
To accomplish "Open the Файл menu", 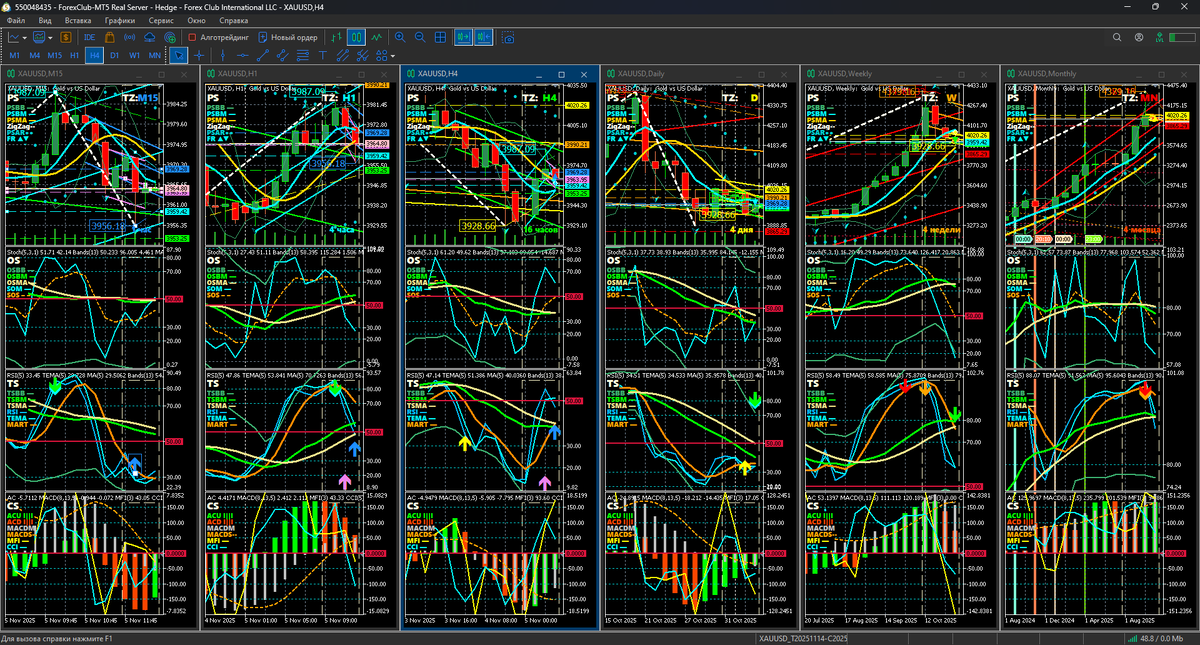I will pyautogui.click(x=16, y=20).
